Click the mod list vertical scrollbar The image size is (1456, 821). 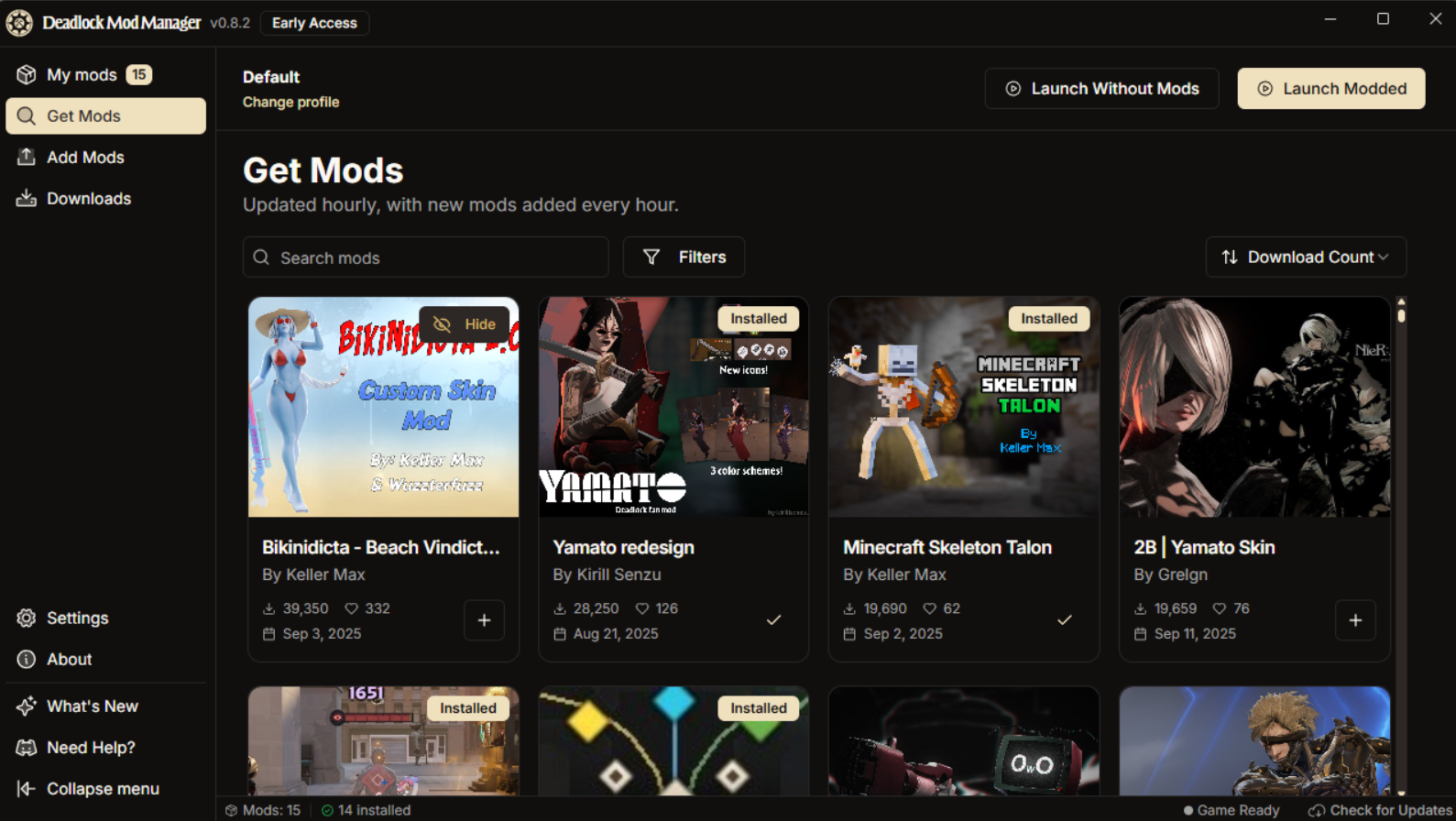click(x=1401, y=546)
